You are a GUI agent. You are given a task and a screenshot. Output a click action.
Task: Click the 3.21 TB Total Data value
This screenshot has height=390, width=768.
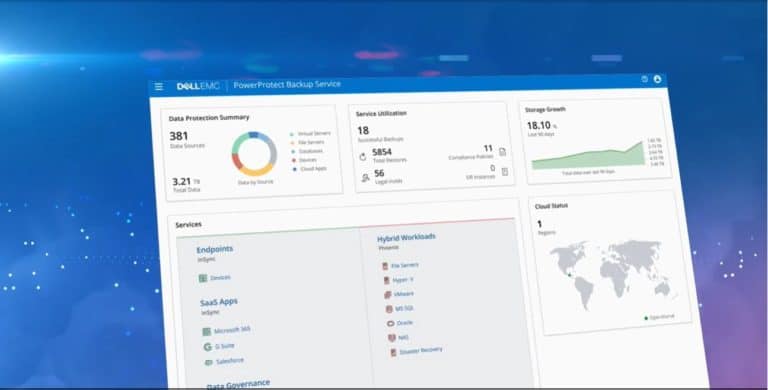point(186,182)
